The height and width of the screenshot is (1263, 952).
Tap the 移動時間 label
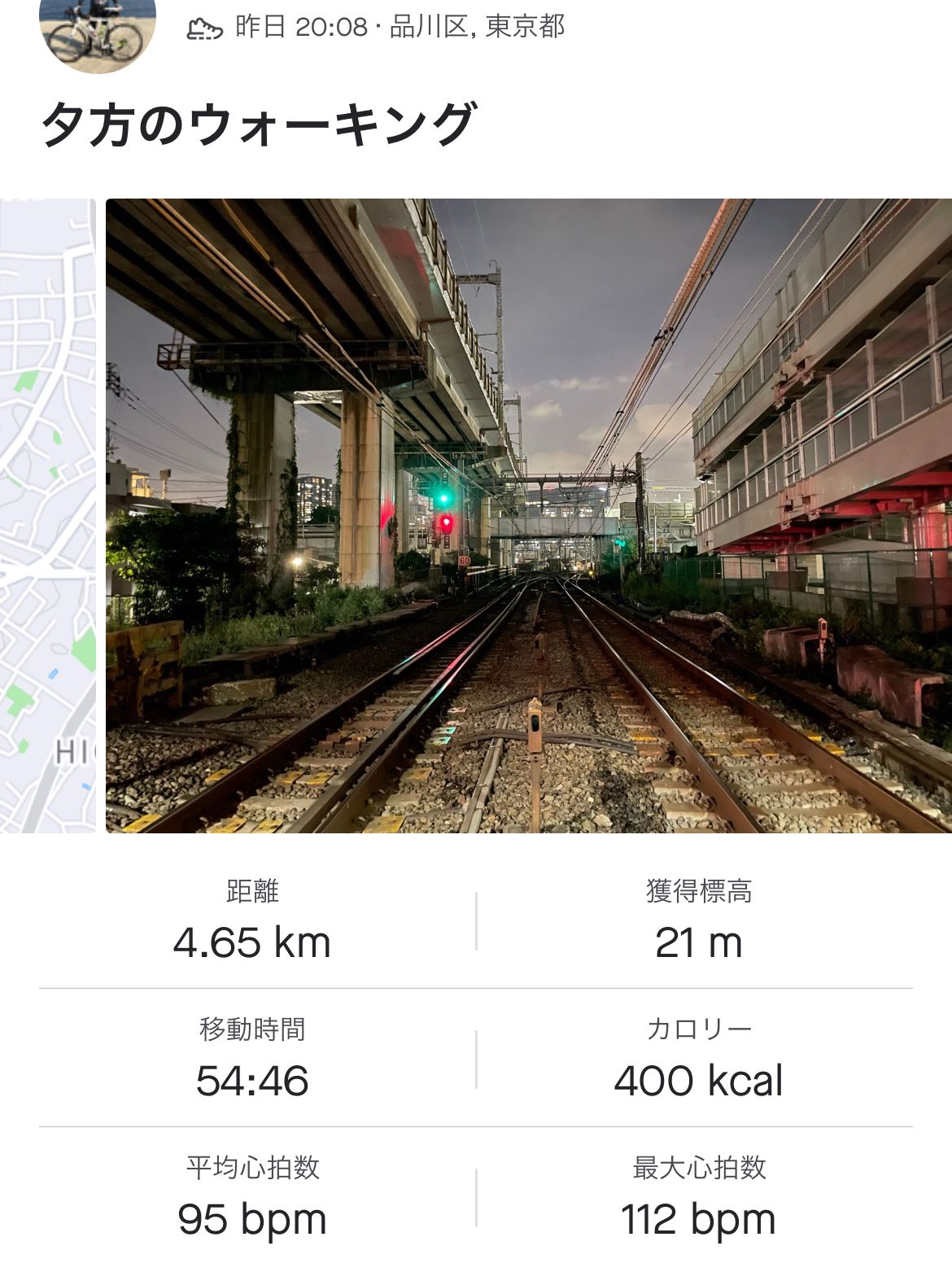coord(252,1029)
